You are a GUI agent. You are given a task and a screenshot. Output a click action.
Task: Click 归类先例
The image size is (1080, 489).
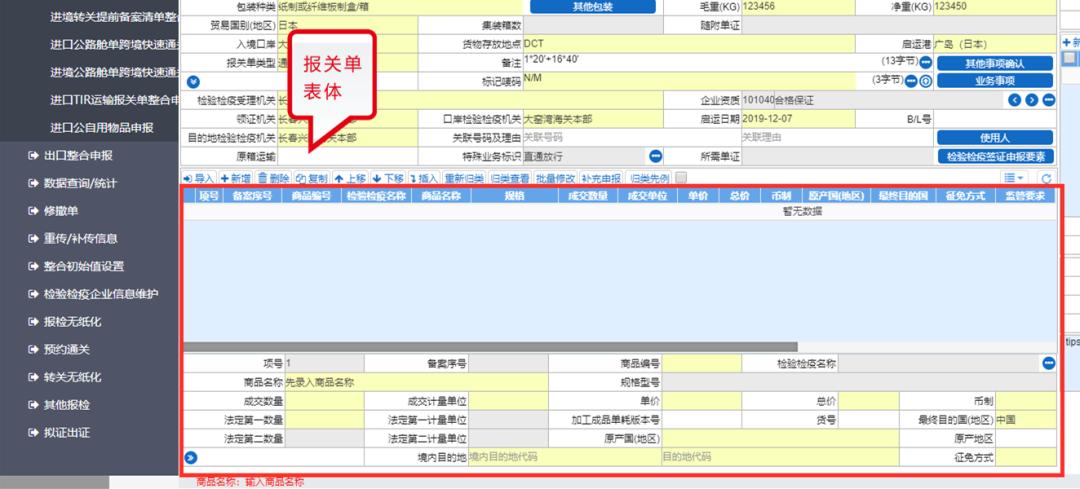(649, 178)
